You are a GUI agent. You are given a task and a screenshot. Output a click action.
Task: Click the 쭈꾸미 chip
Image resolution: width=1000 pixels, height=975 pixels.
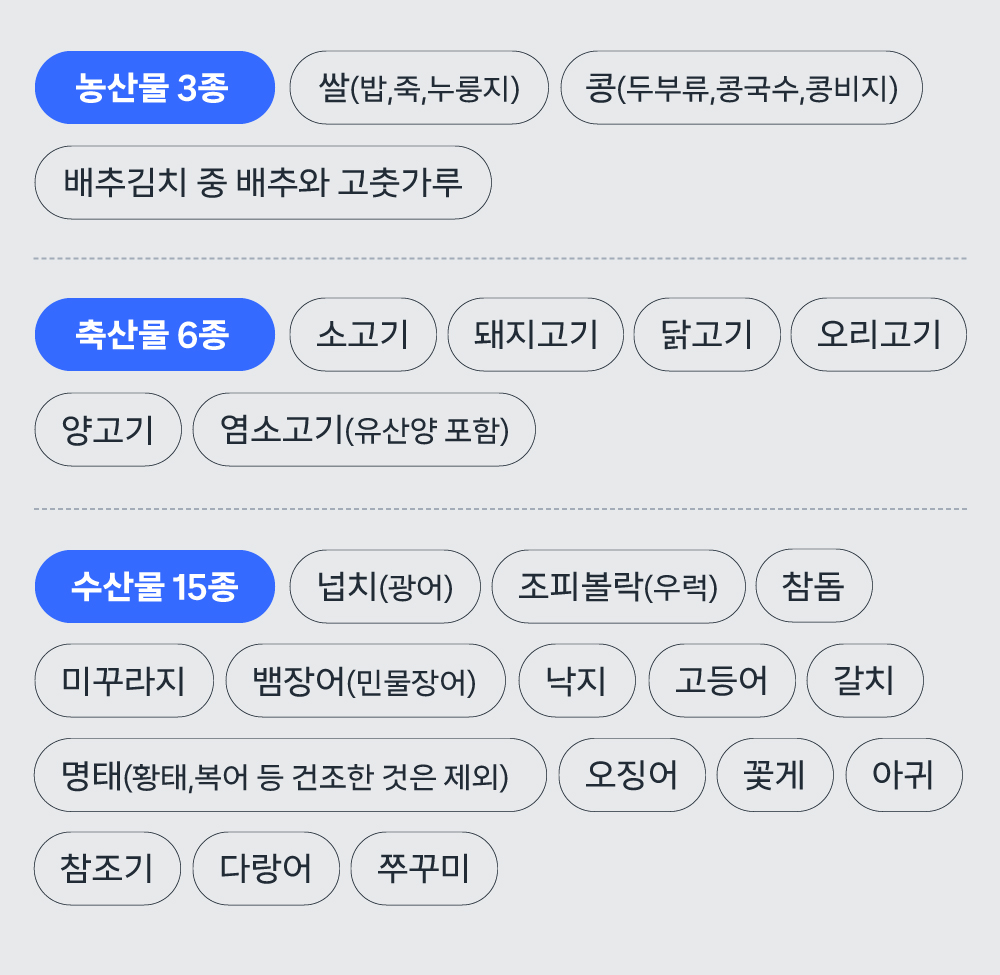(424, 868)
